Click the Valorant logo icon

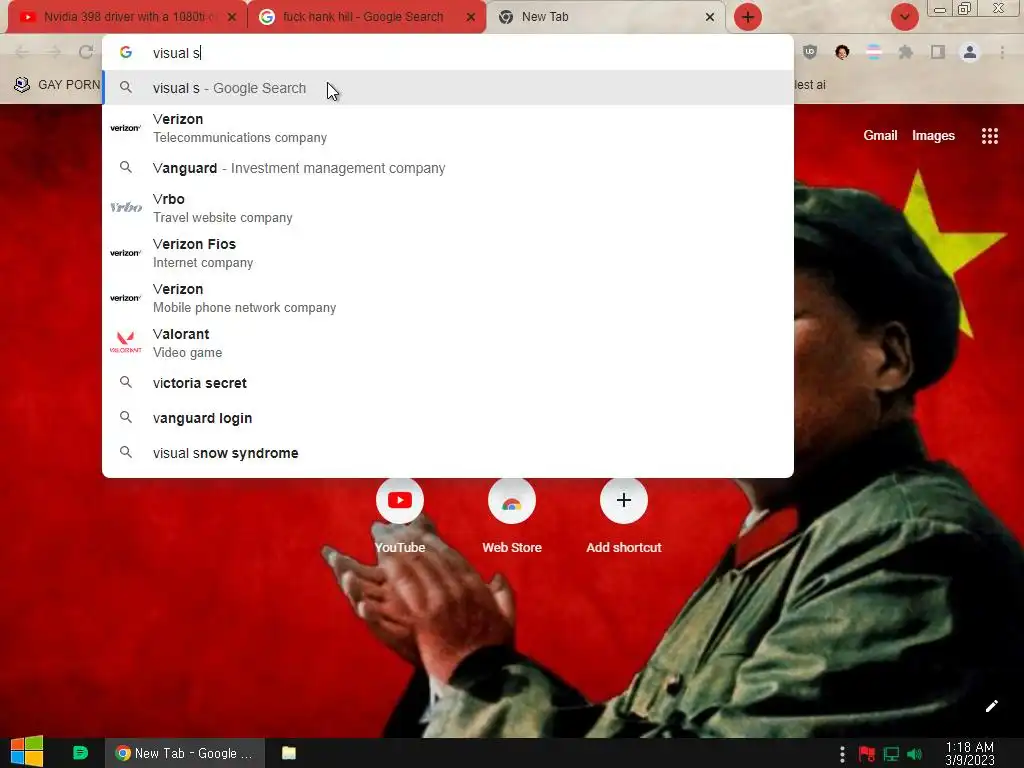coord(125,342)
